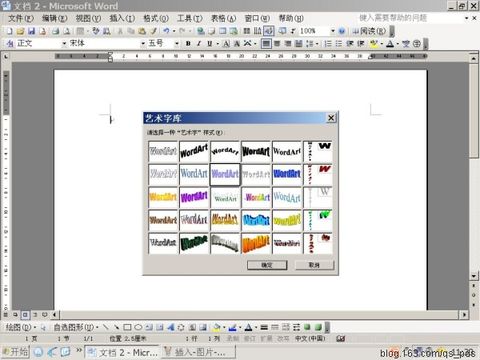The width and height of the screenshot is (480, 360).
Task: Click the Open folder icon
Action: pos(20,31)
